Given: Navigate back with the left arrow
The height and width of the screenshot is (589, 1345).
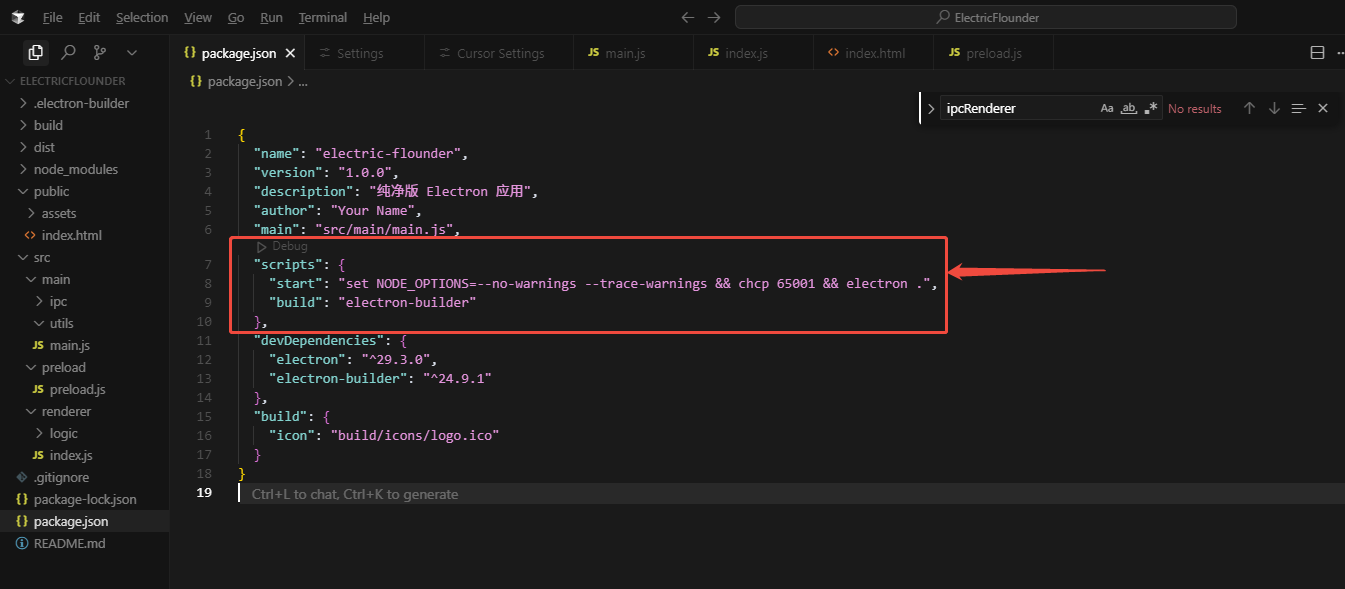Looking at the screenshot, I should [x=687, y=17].
